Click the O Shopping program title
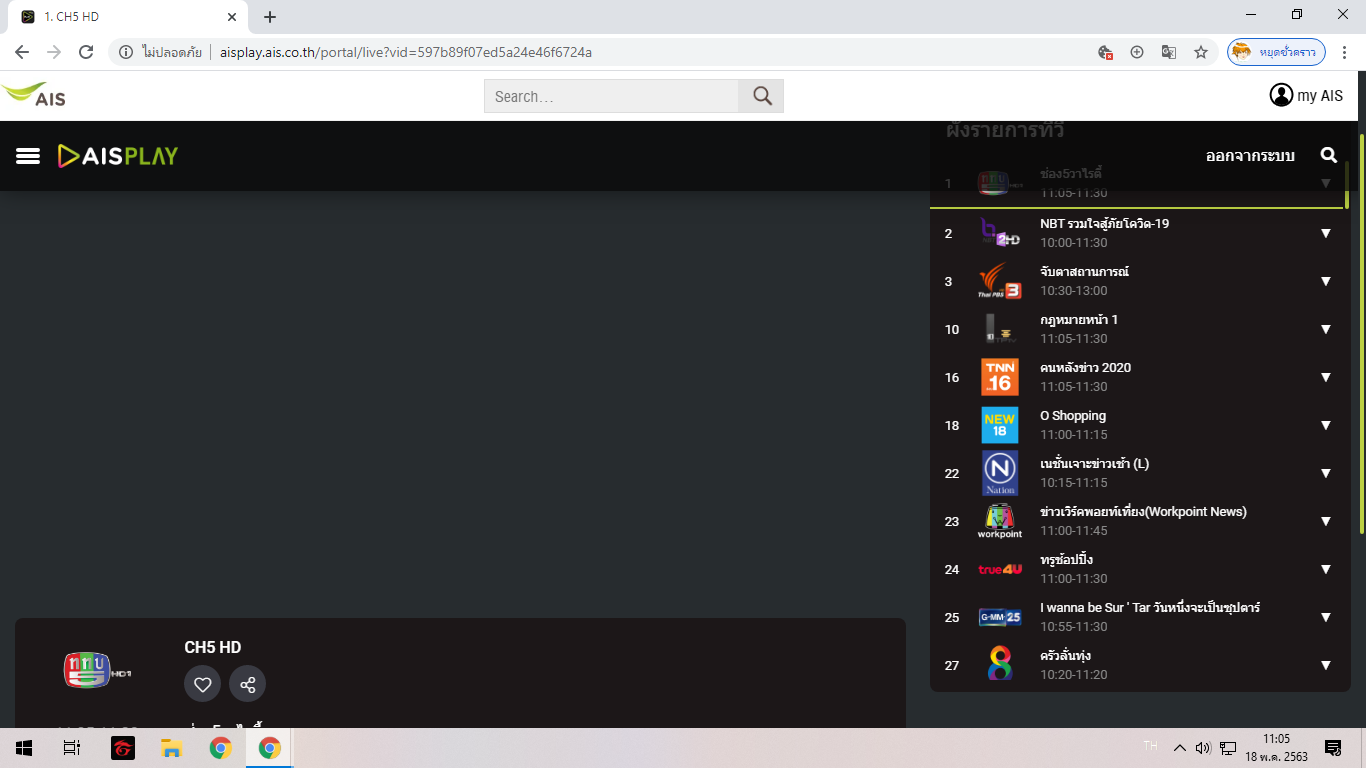Screen dimensions: 1366x768 click(x=1073, y=416)
